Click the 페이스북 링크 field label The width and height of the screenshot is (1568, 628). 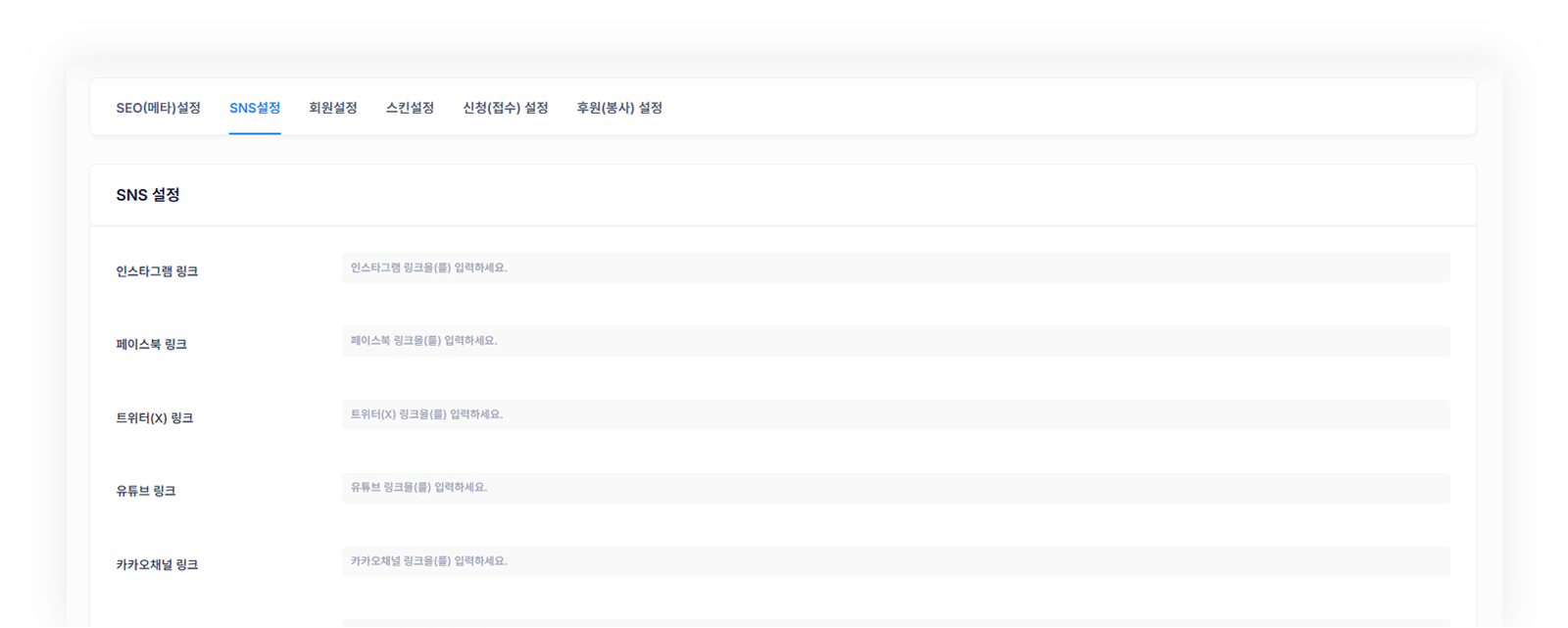151,345
